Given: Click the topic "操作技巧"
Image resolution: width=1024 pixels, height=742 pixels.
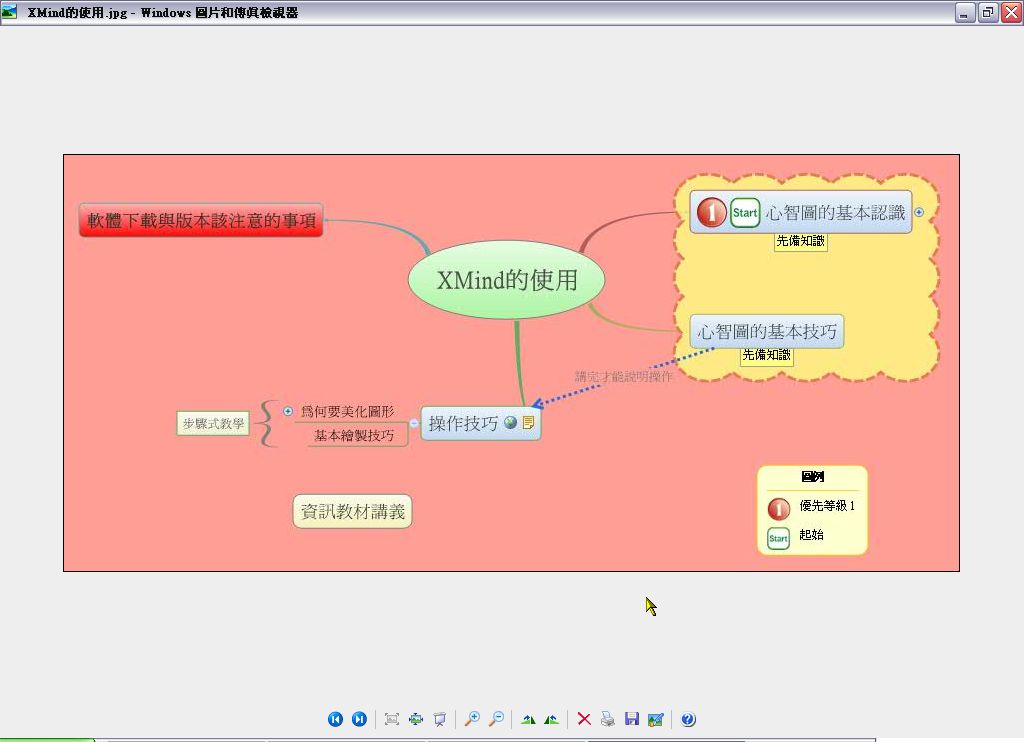Looking at the screenshot, I should (481, 423).
